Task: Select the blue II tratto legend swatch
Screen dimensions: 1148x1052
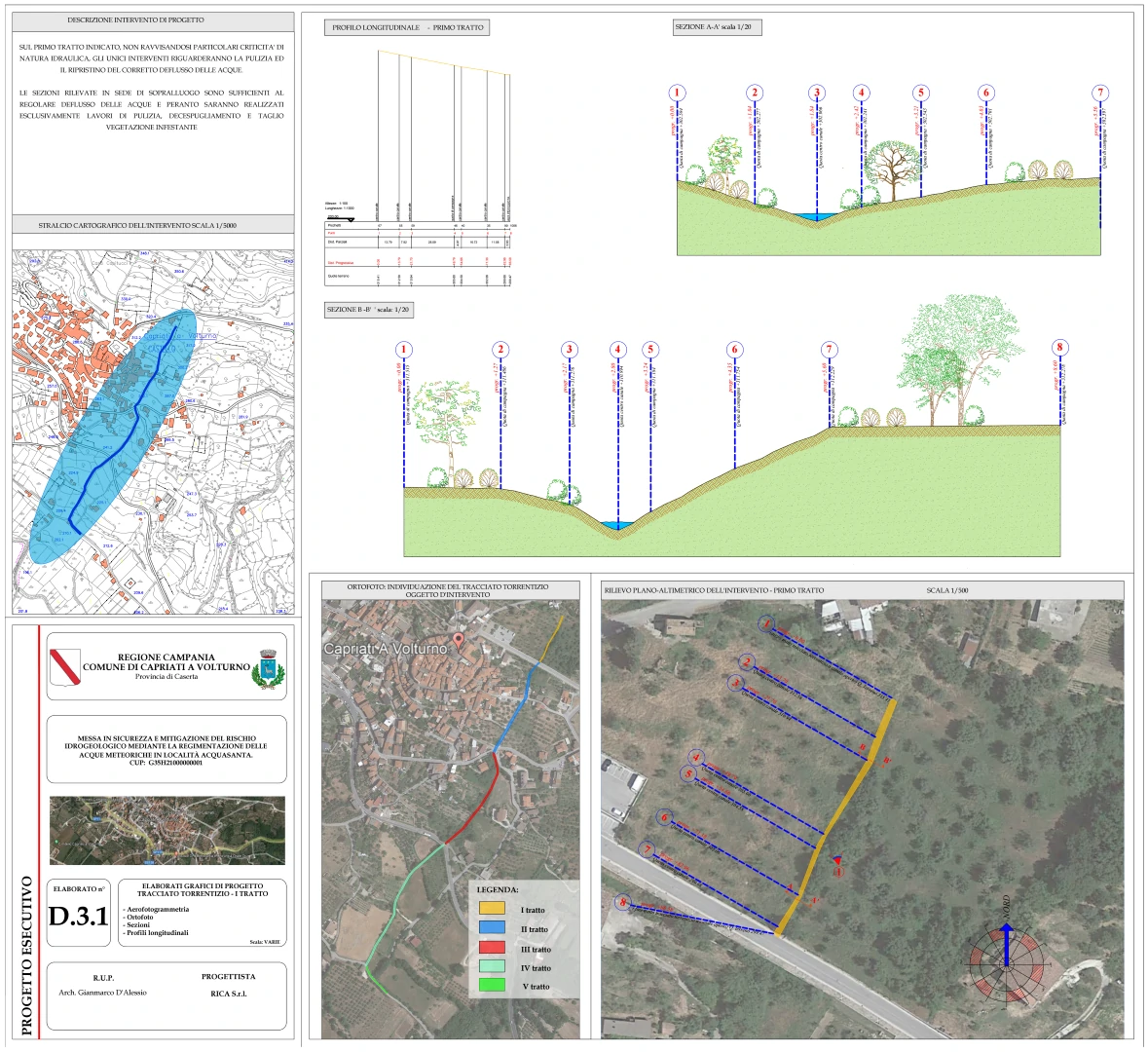Action: pyautogui.click(x=493, y=928)
